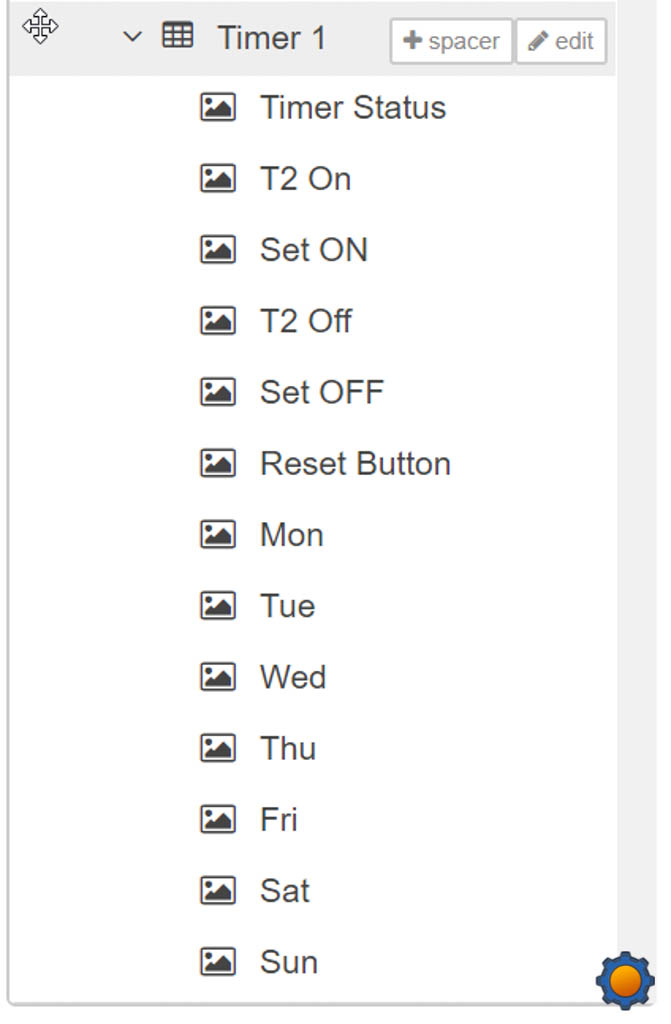
Task: Click the image icon next to Timer Status
Action: (218, 107)
